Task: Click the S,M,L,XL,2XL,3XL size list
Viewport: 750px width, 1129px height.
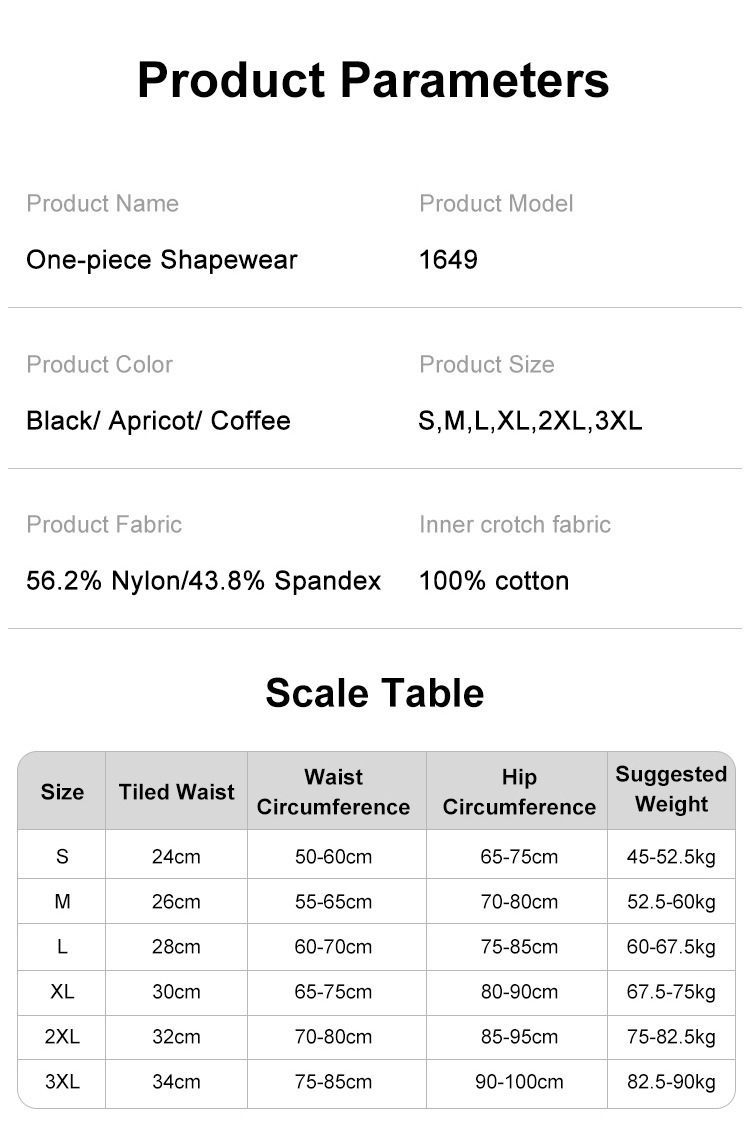Action: point(530,420)
